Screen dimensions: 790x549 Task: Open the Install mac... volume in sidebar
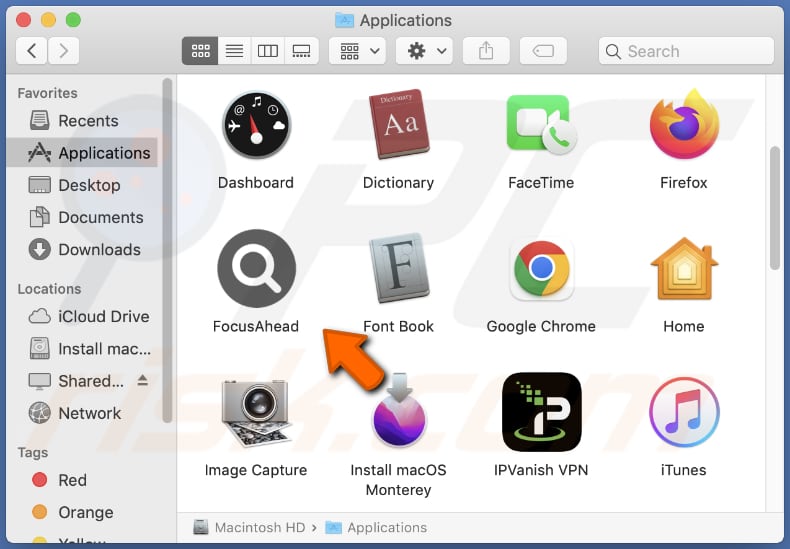point(83,349)
